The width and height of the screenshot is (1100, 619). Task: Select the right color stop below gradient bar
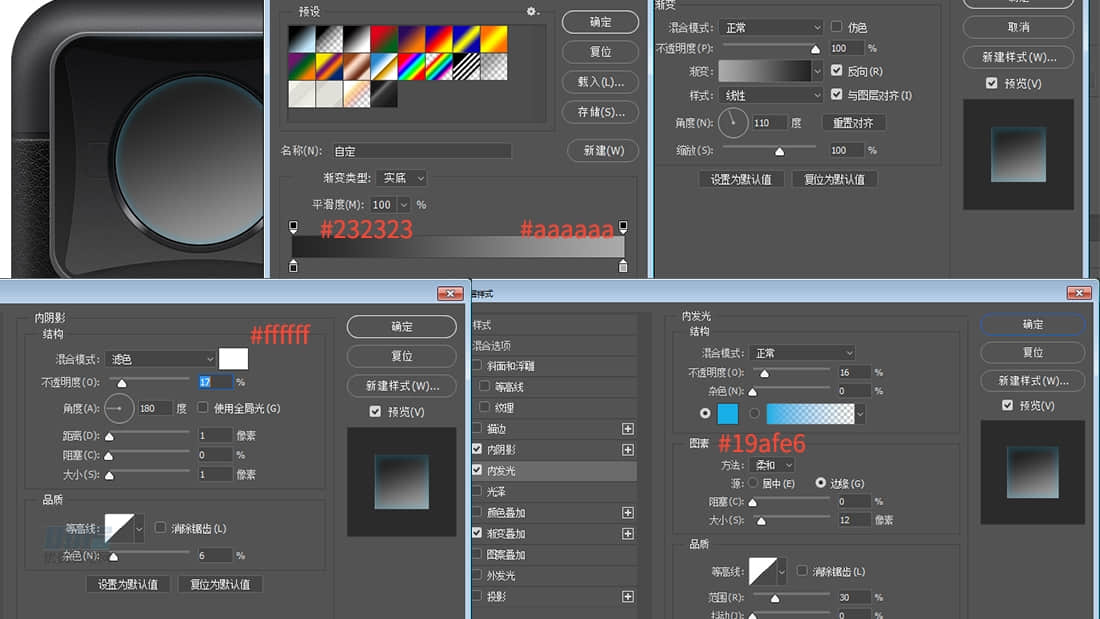point(623,266)
